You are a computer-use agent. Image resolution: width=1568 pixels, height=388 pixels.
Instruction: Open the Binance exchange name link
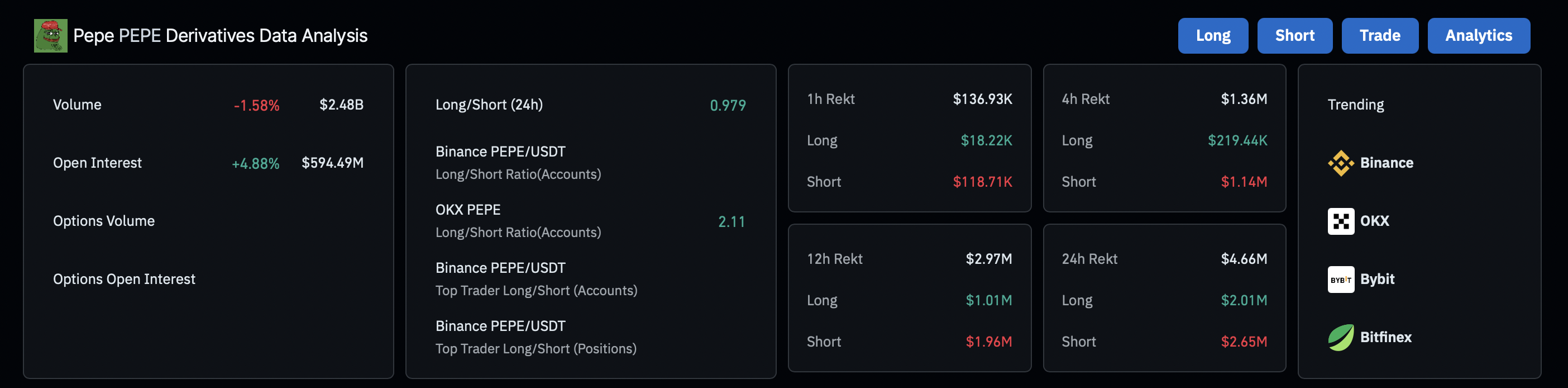pos(1386,163)
